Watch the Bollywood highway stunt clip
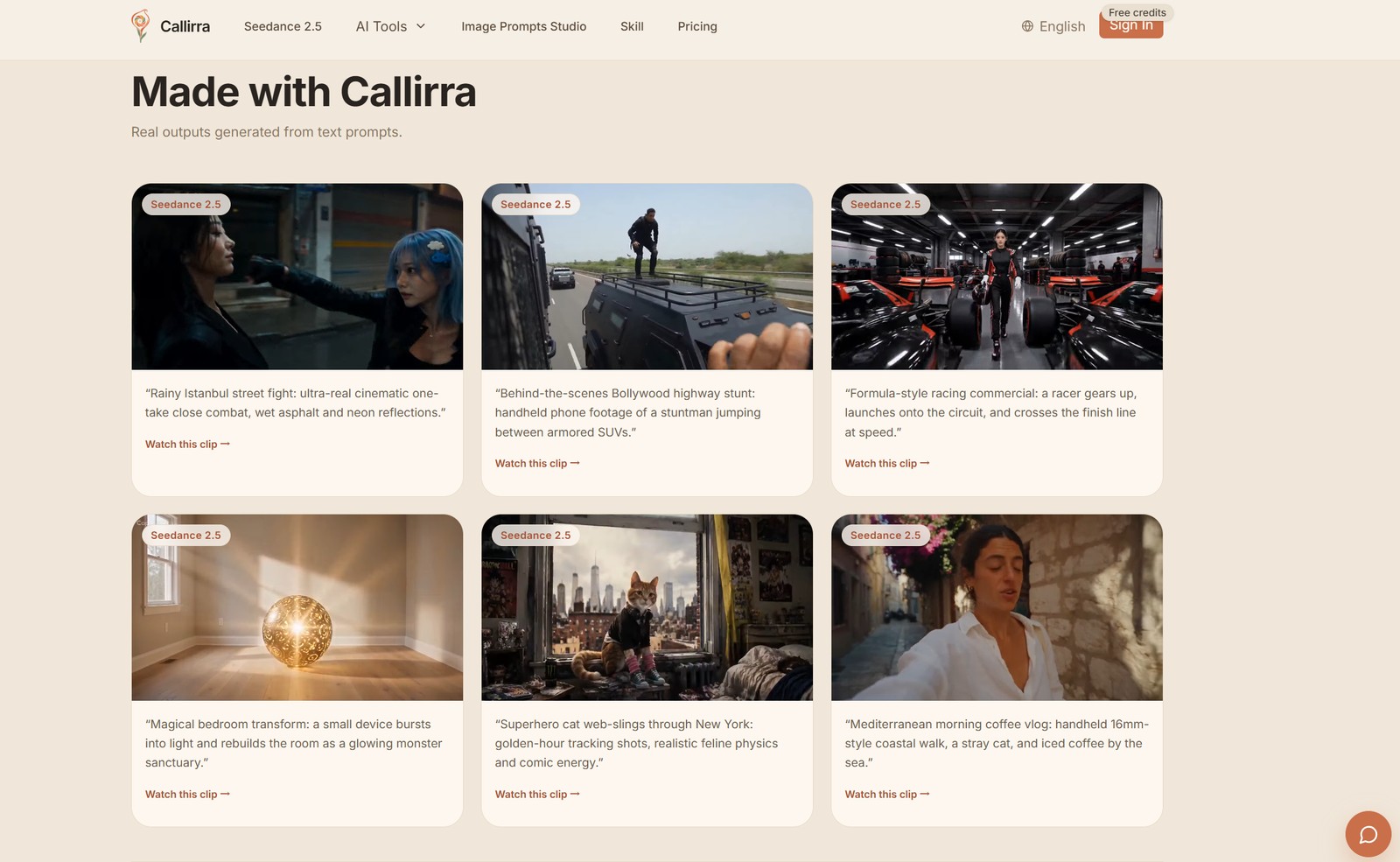1400x862 pixels. coord(537,464)
